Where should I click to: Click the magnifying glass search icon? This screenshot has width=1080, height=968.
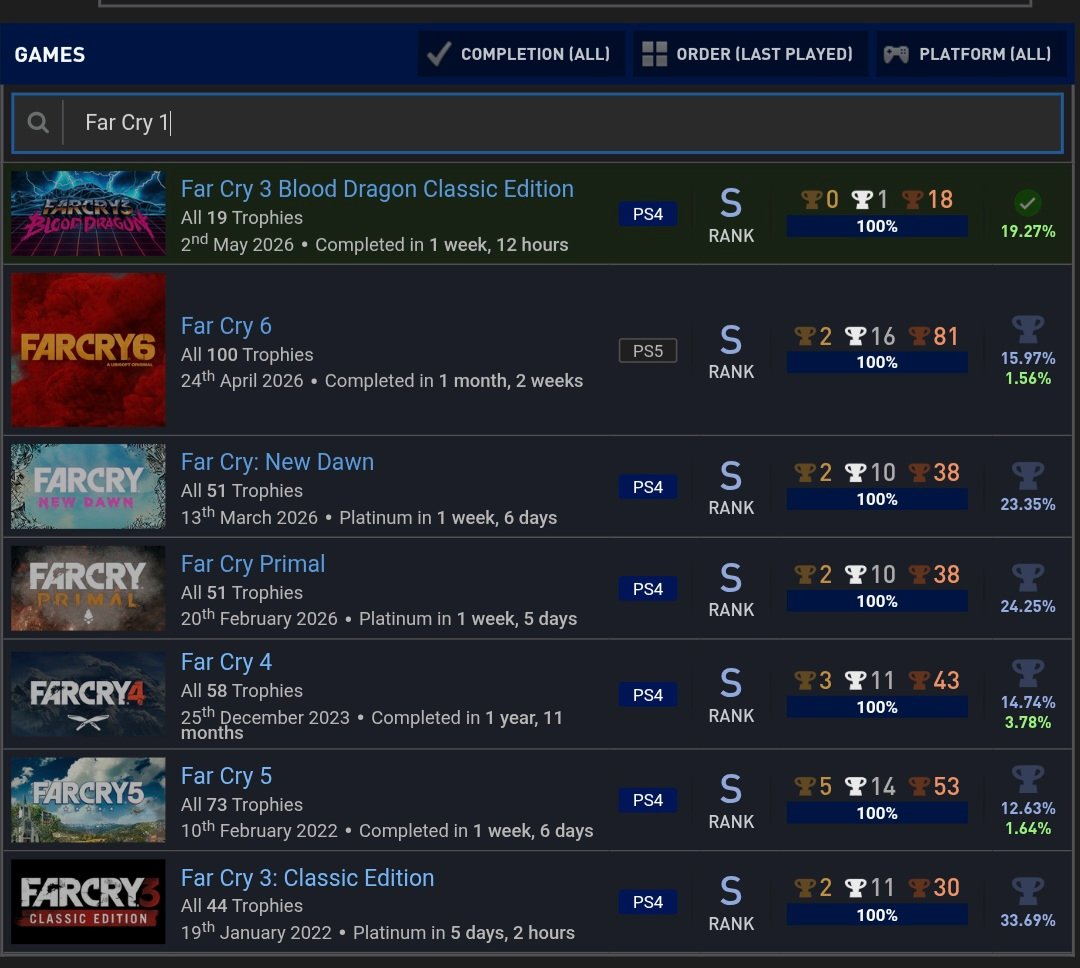38,123
